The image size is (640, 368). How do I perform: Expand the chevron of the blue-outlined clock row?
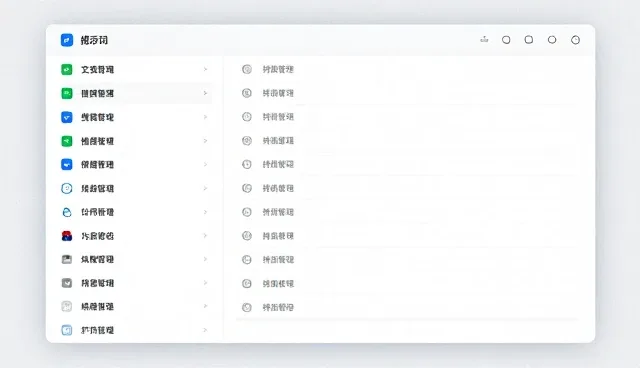(205, 188)
